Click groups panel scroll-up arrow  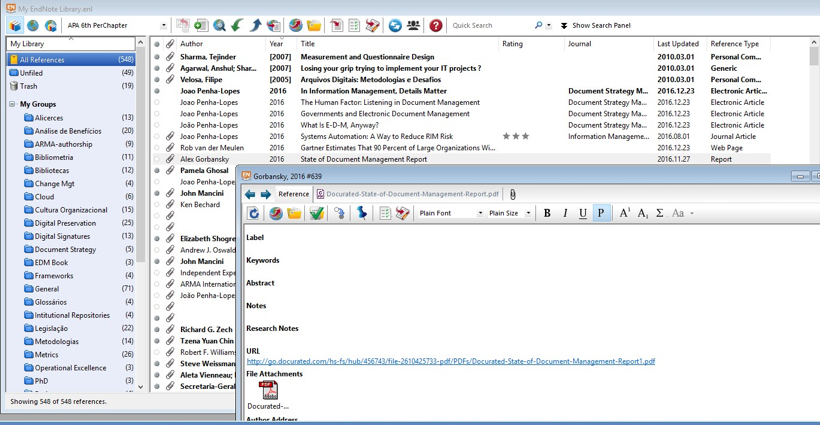coord(140,42)
